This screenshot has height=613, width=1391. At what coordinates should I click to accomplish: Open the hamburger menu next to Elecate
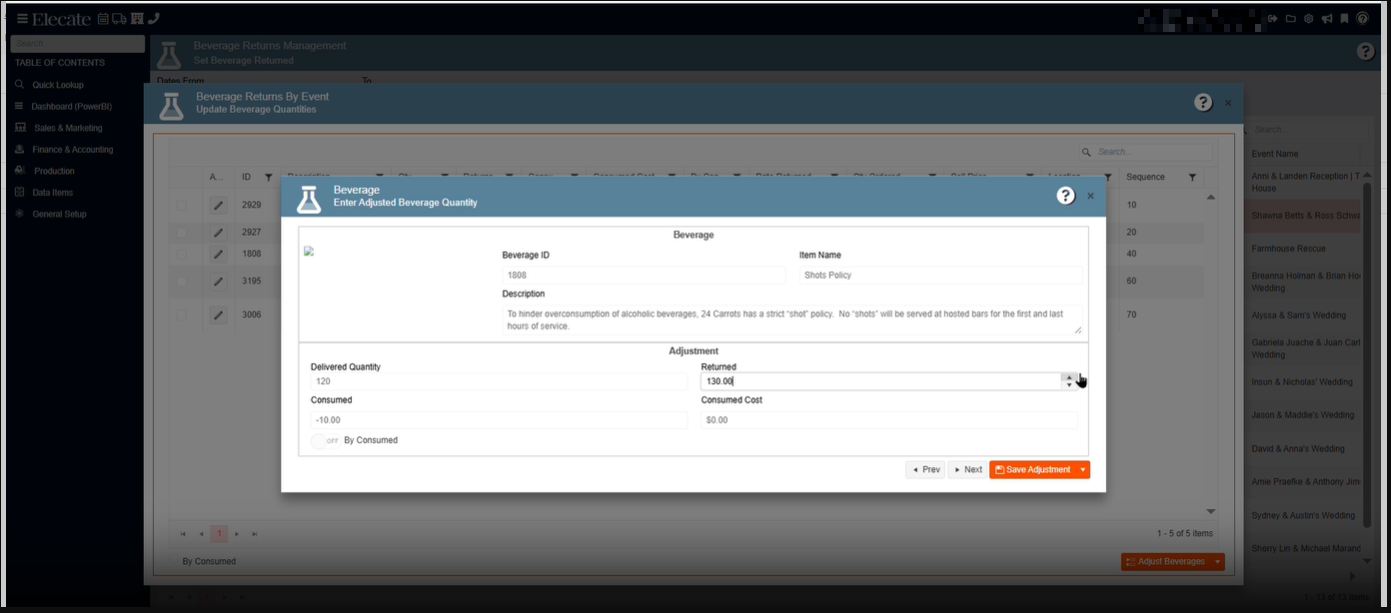pos(22,19)
